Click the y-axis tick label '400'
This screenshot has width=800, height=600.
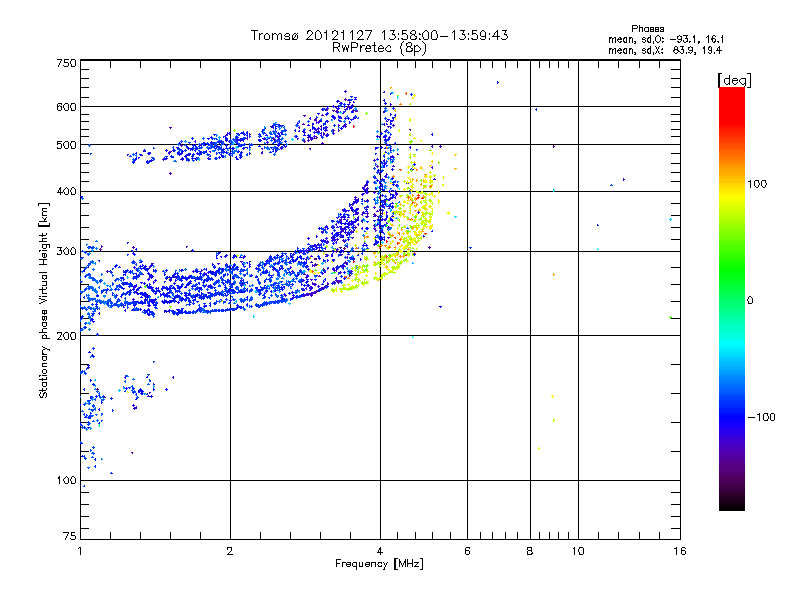click(66, 191)
